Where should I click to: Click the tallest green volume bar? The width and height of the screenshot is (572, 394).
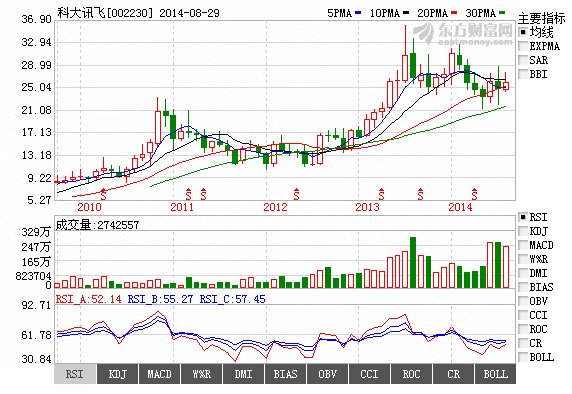413,263
